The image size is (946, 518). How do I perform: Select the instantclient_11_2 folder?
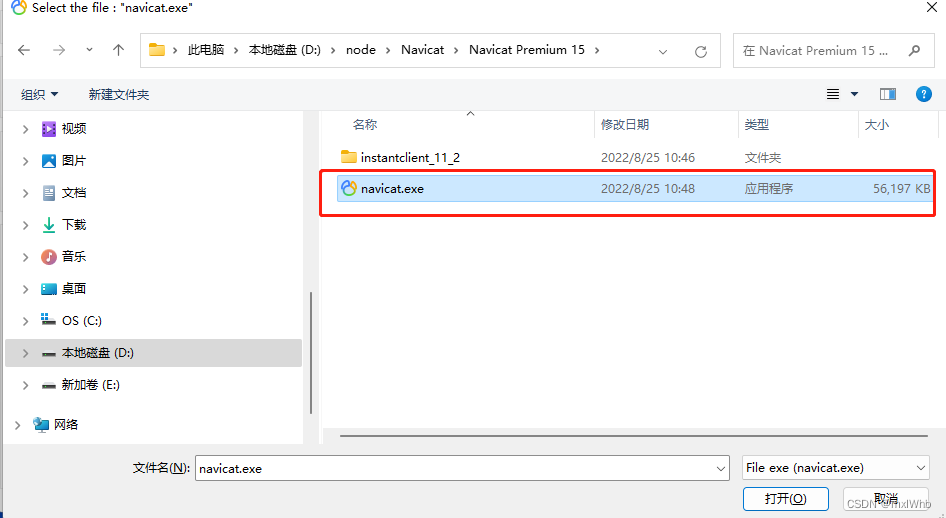(410, 157)
